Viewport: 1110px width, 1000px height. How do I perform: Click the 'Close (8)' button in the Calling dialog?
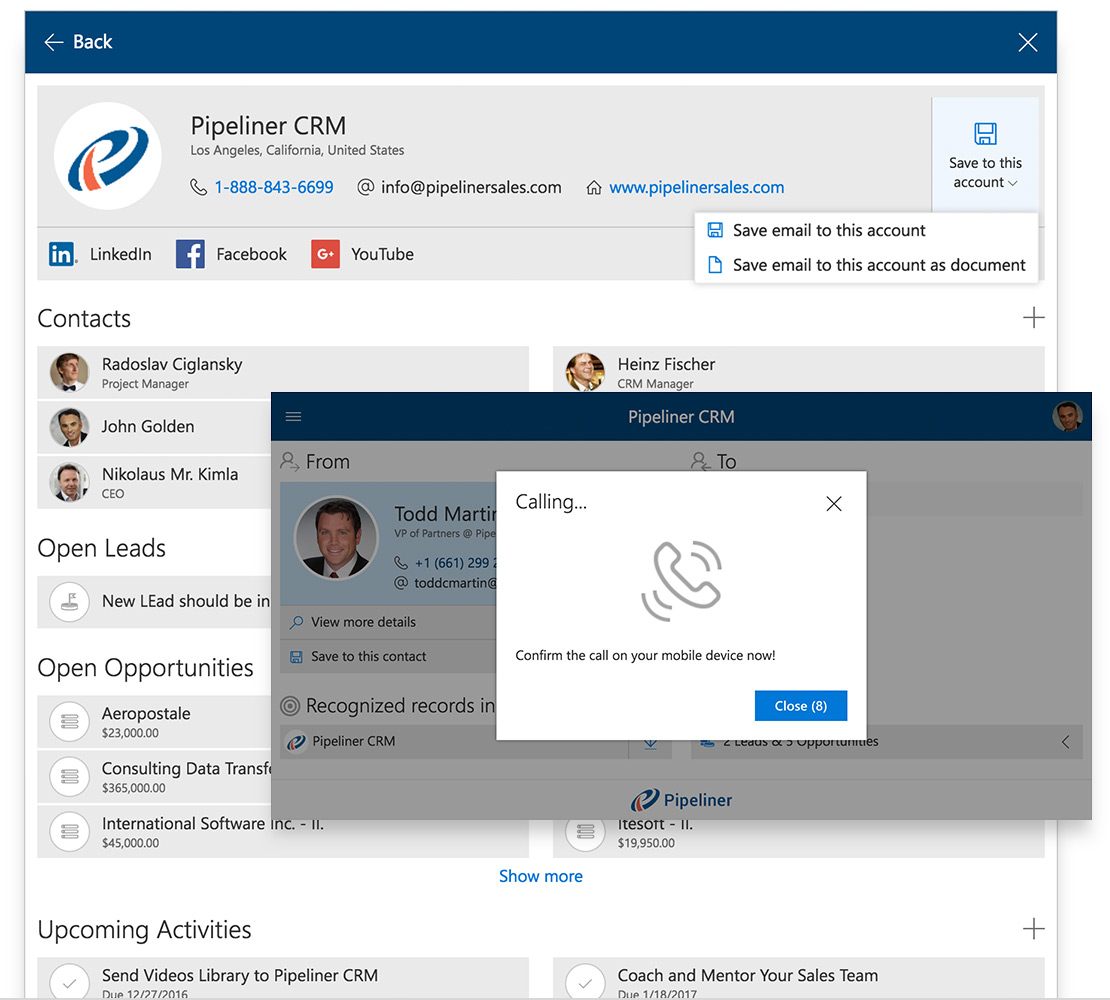point(801,705)
